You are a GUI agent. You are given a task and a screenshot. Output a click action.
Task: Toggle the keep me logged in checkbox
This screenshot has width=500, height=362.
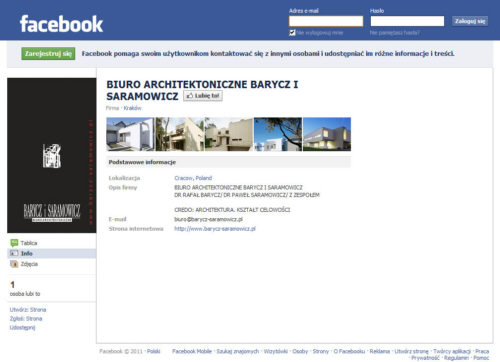click(x=292, y=33)
